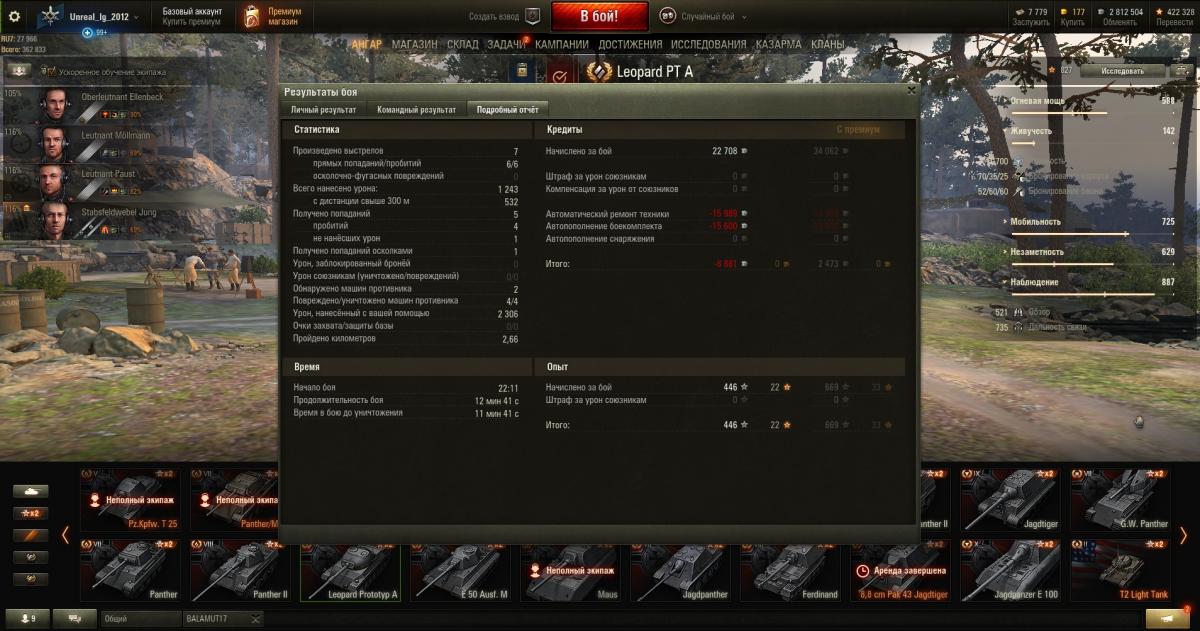Open the vehicle comparison icon next to Исследовать
Viewport: 1200px width, 631px height.
point(1184,71)
